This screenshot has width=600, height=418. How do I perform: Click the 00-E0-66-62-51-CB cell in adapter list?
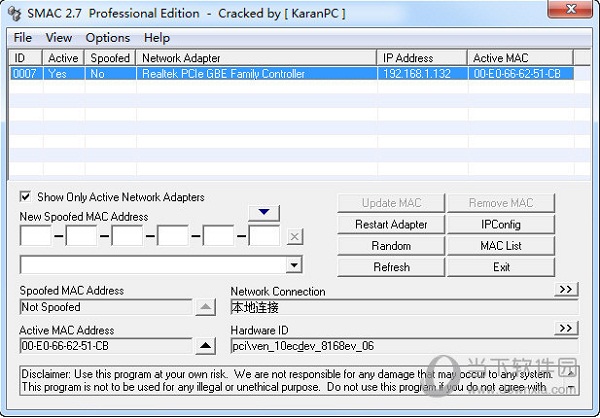[521, 73]
